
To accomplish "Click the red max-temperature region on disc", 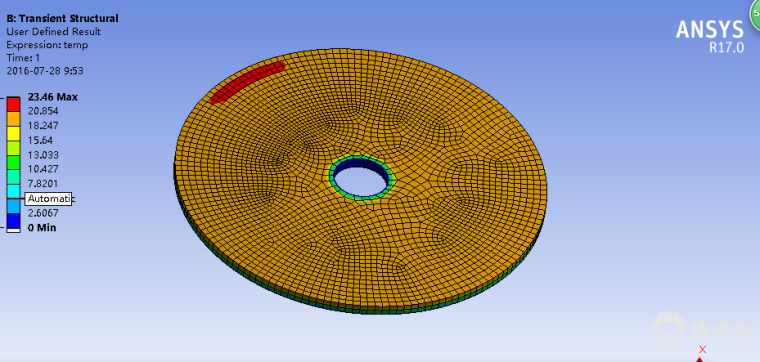I will coord(247,81).
